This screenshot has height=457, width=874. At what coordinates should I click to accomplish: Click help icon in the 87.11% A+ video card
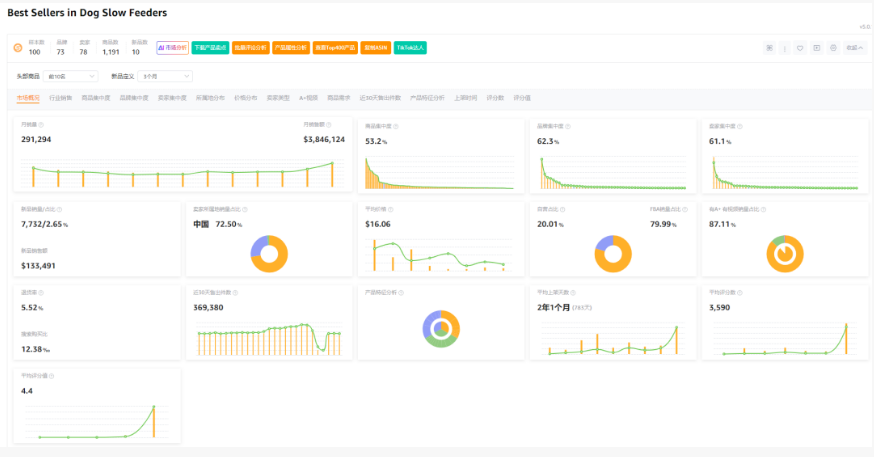(764, 210)
